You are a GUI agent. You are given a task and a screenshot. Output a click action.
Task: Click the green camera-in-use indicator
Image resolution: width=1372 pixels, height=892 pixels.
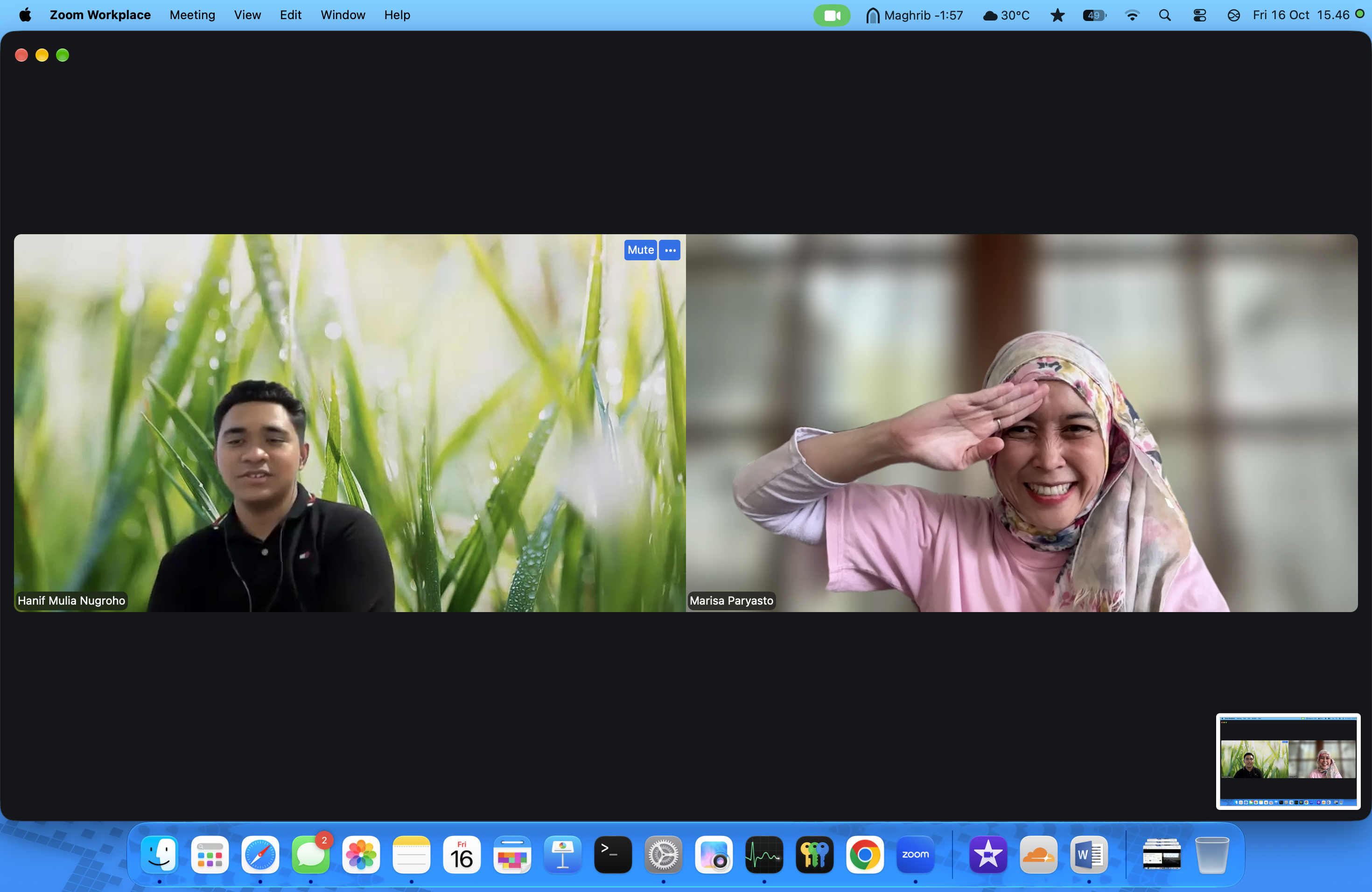pos(831,15)
